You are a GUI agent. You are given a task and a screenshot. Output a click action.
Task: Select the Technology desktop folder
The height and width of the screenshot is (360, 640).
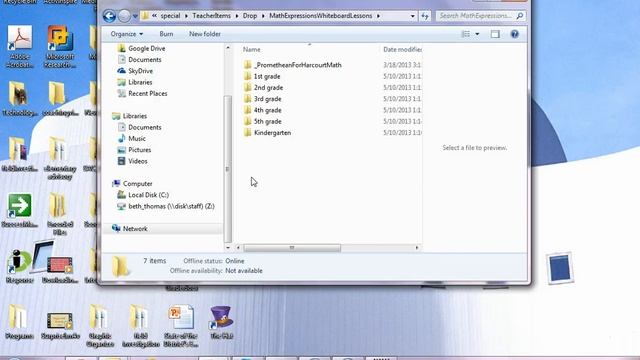(20, 99)
